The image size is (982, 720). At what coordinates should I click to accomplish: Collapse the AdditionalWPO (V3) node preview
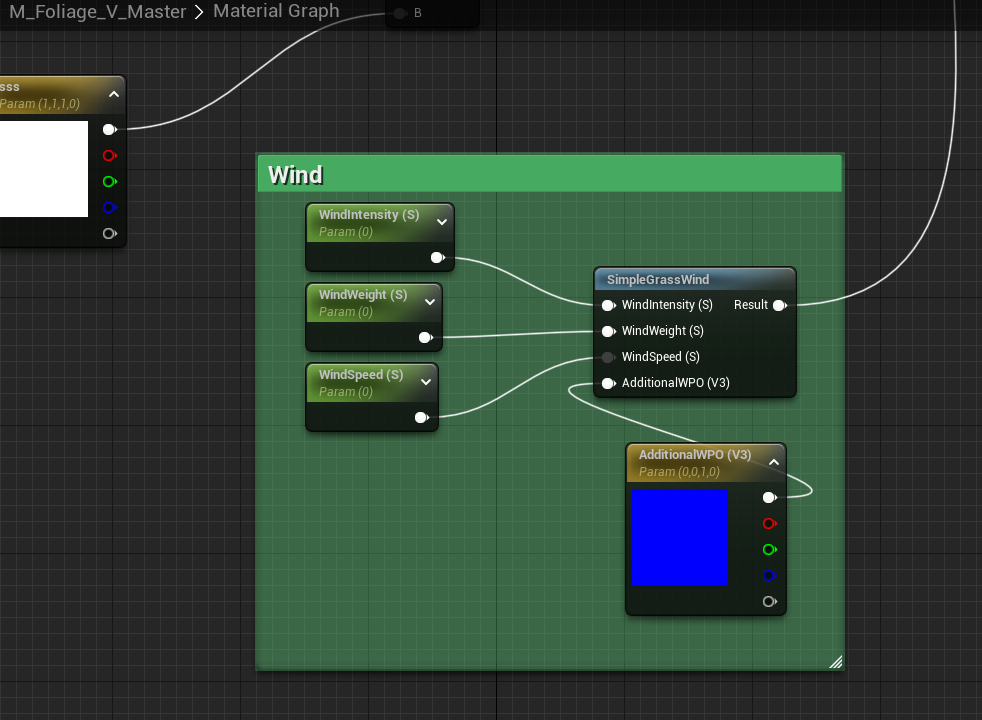[x=773, y=462]
